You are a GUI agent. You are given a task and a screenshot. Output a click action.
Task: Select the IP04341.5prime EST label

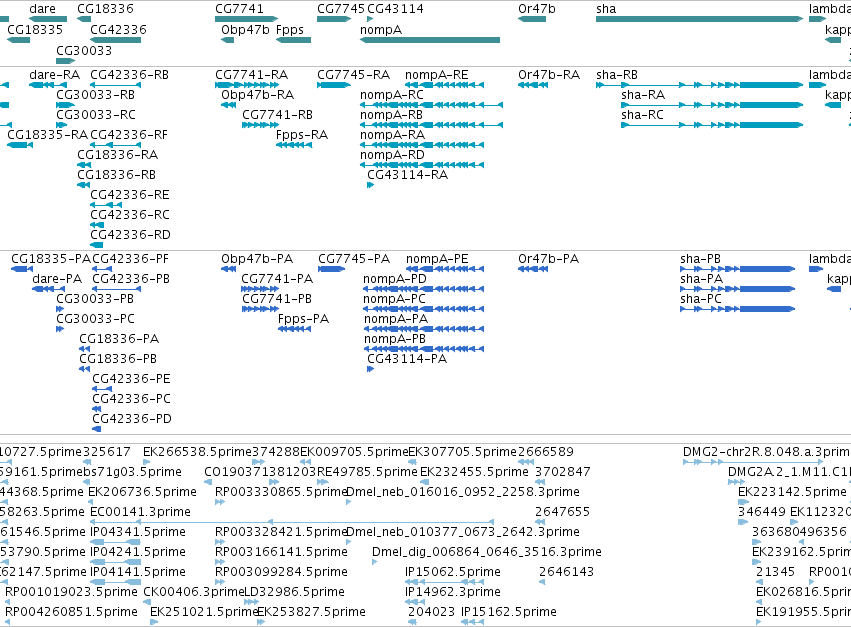[138, 531]
